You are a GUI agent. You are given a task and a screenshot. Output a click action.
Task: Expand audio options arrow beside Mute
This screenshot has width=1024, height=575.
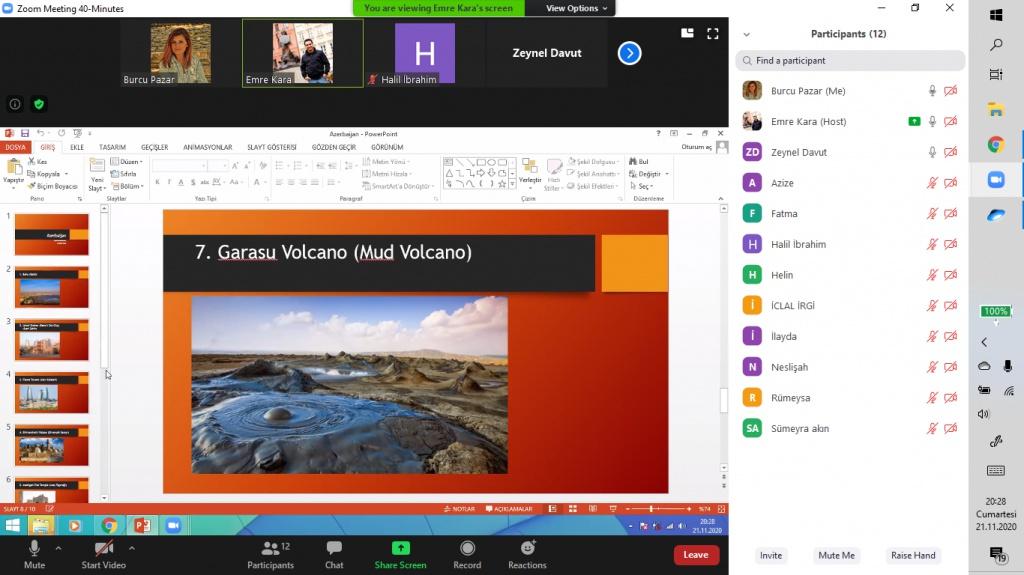(x=58, y=548)
